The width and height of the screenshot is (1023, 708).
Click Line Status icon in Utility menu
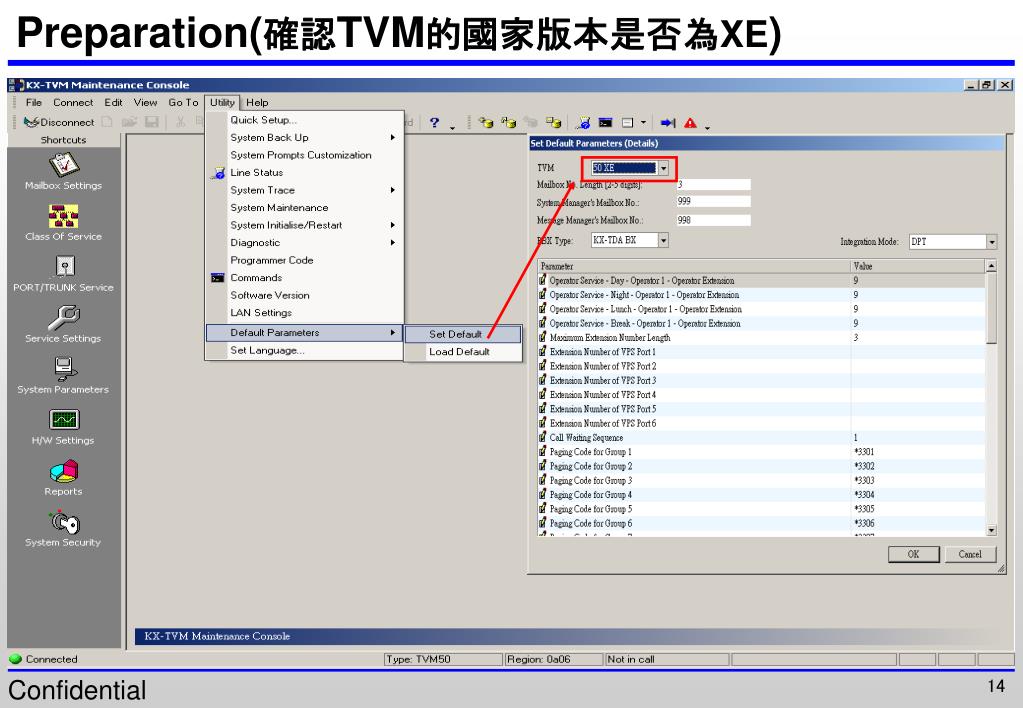click(x=218, y=173)
